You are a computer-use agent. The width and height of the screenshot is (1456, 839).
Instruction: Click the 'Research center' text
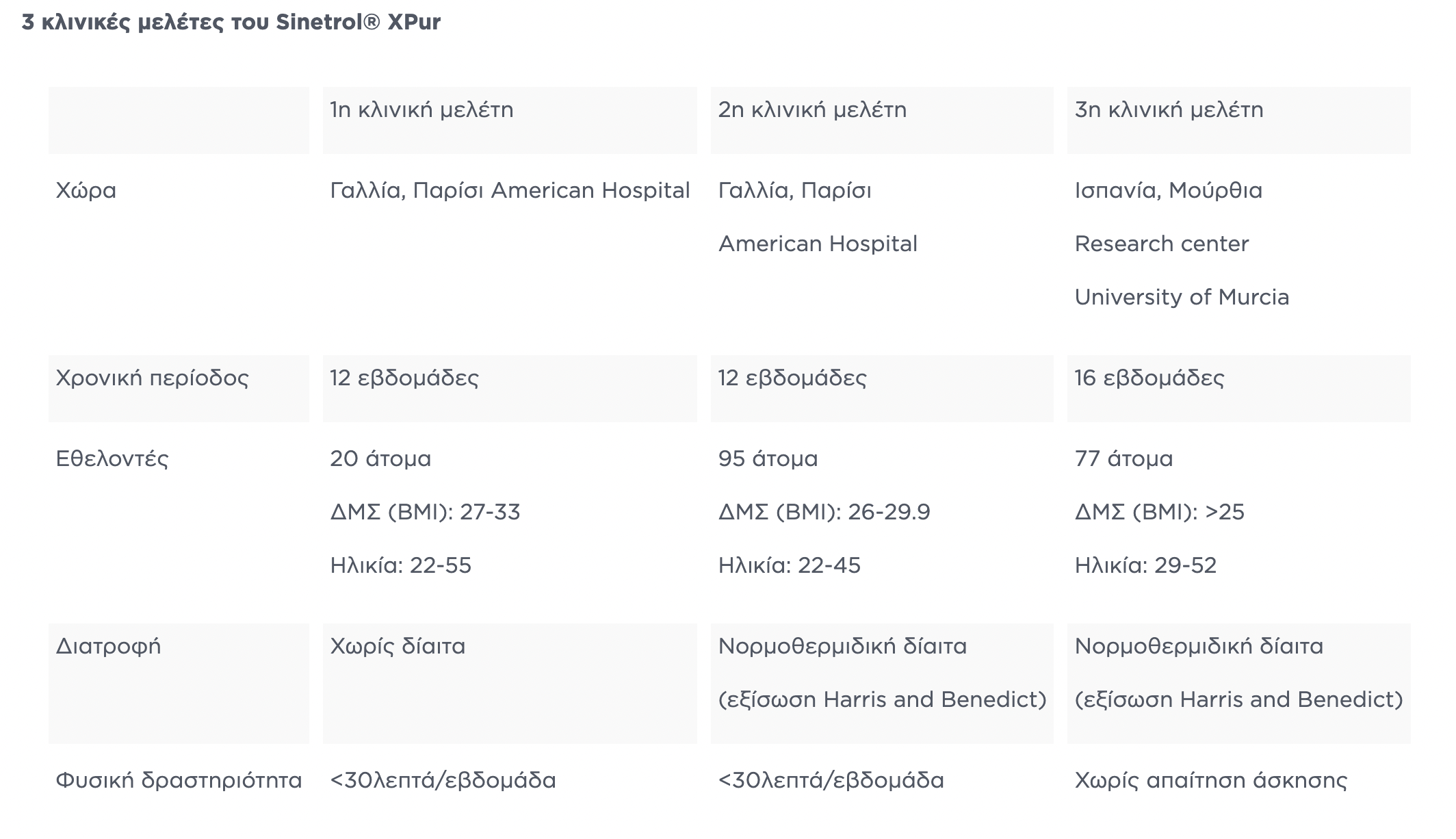pos(1161,244)
